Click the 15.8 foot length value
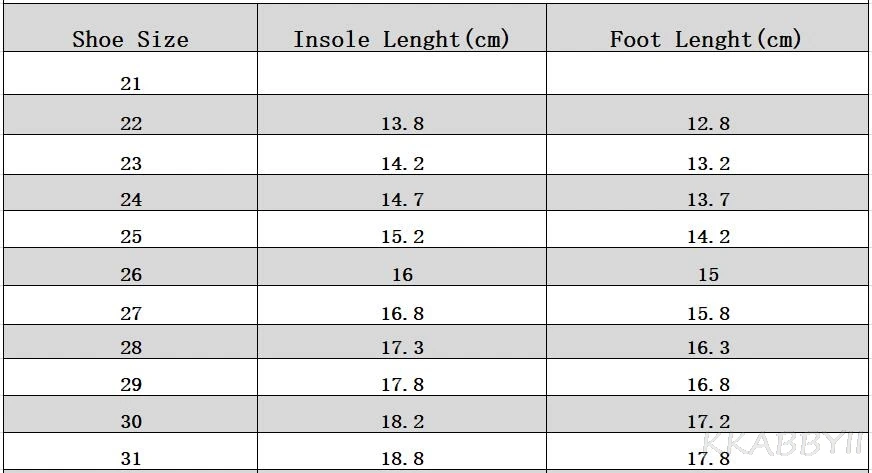The width and height of the screenshot is (872, 473). (708, 314)
